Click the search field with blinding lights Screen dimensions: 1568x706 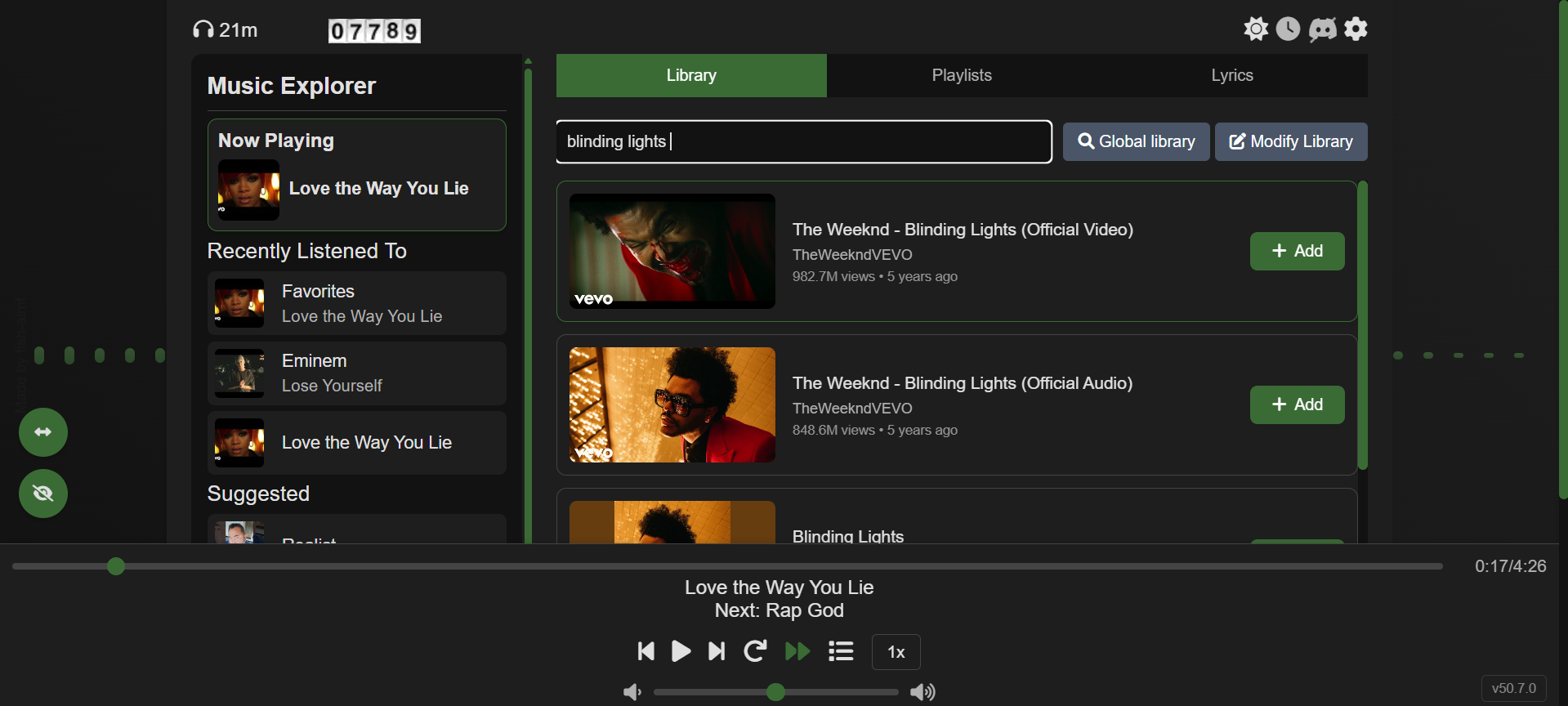[x=804, y=141]
